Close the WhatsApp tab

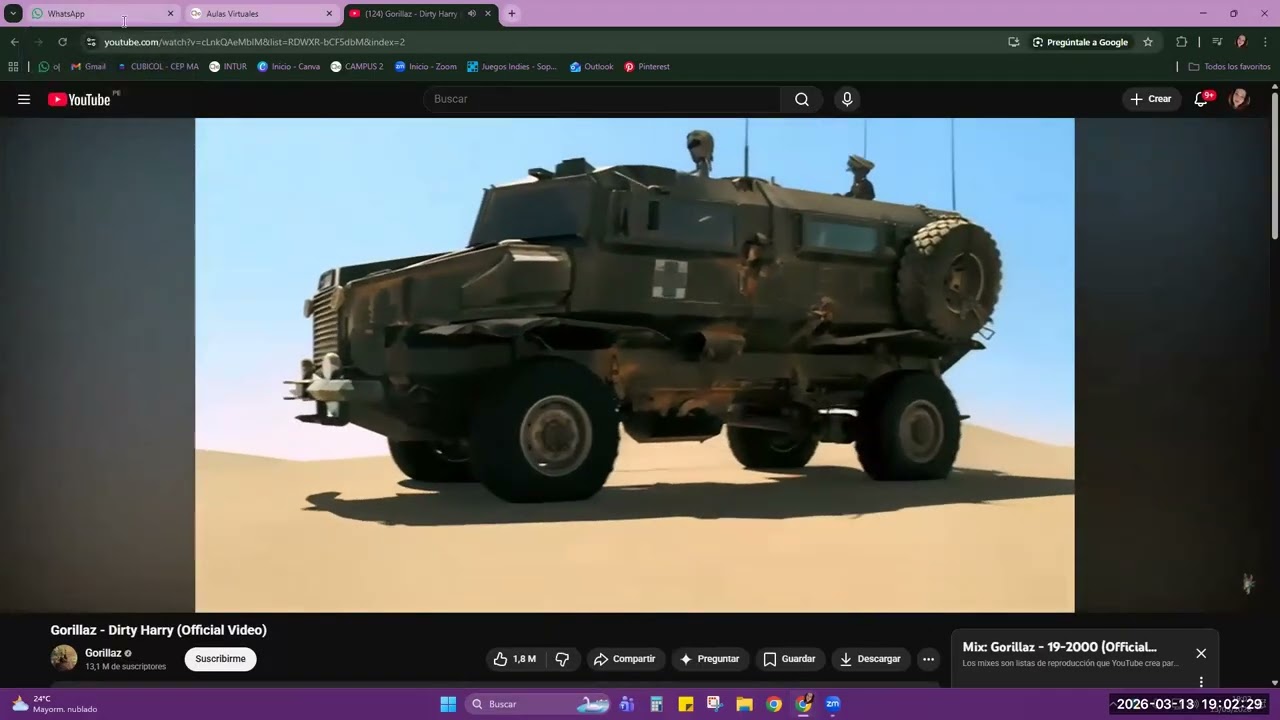click(x=170, y=14)
